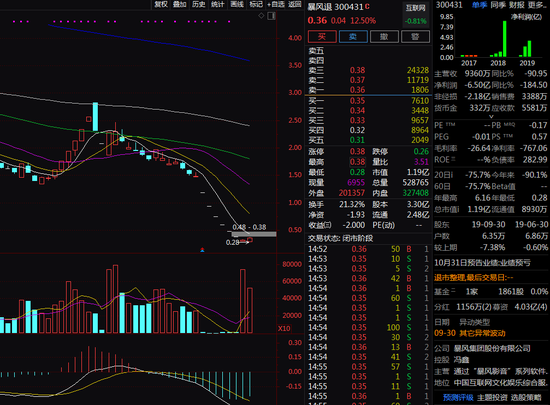This screenshot has height=405, width=550.
Task: Click the 内盘 327408 value
Action: (415, 193)
